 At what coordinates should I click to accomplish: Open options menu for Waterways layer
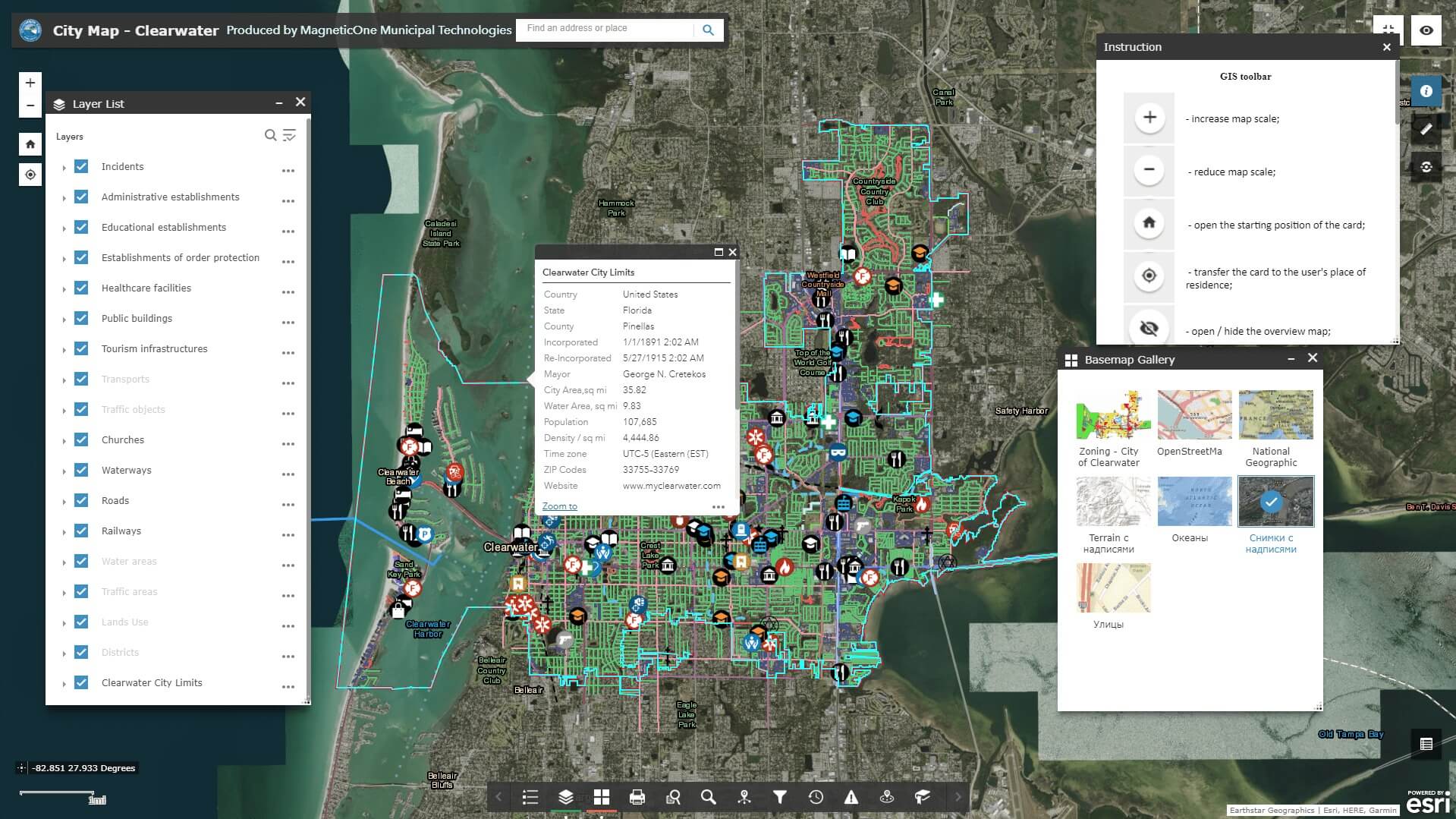[x=288, y=474]
